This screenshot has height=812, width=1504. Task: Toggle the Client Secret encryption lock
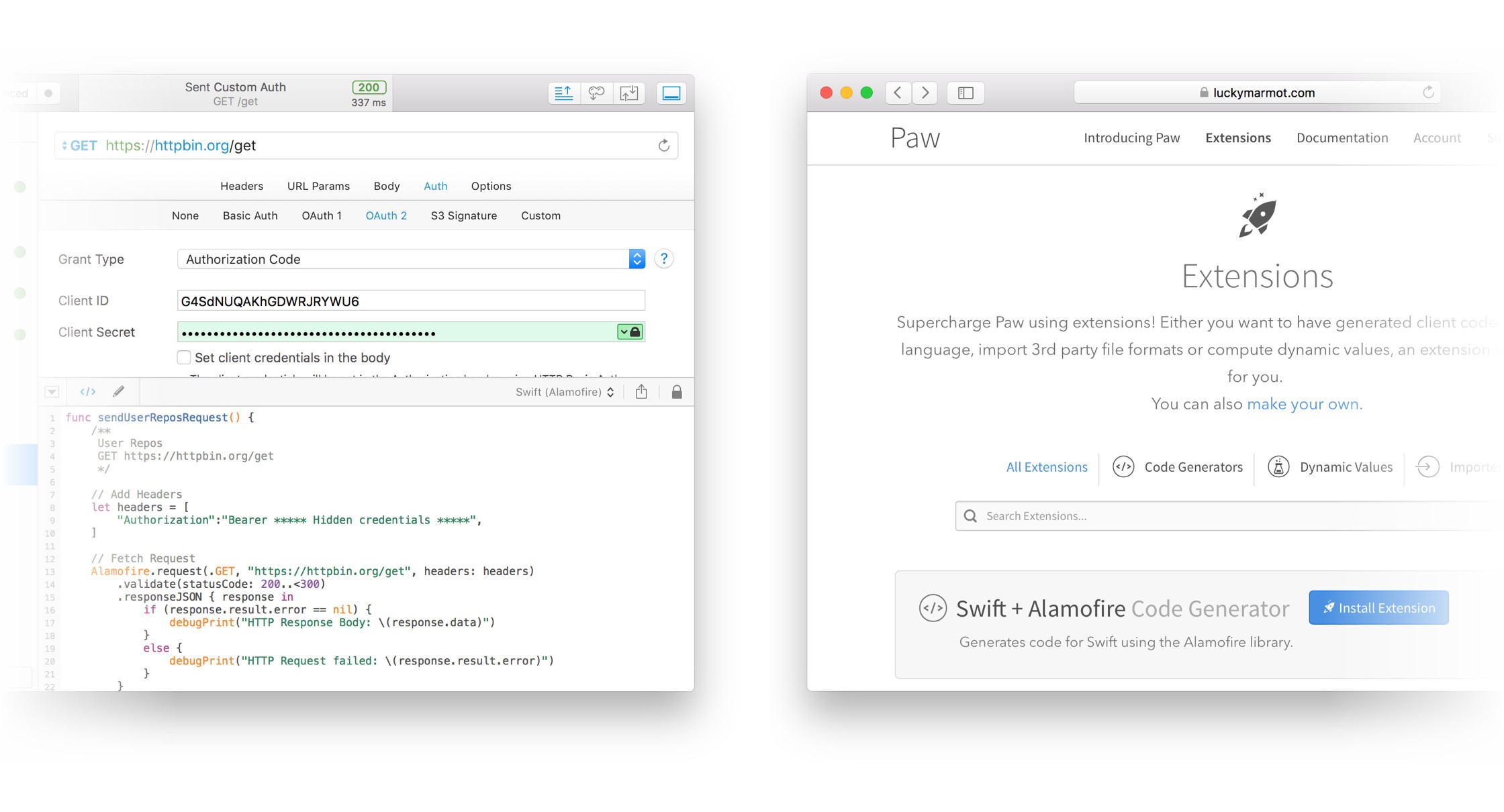pos(630,332)
